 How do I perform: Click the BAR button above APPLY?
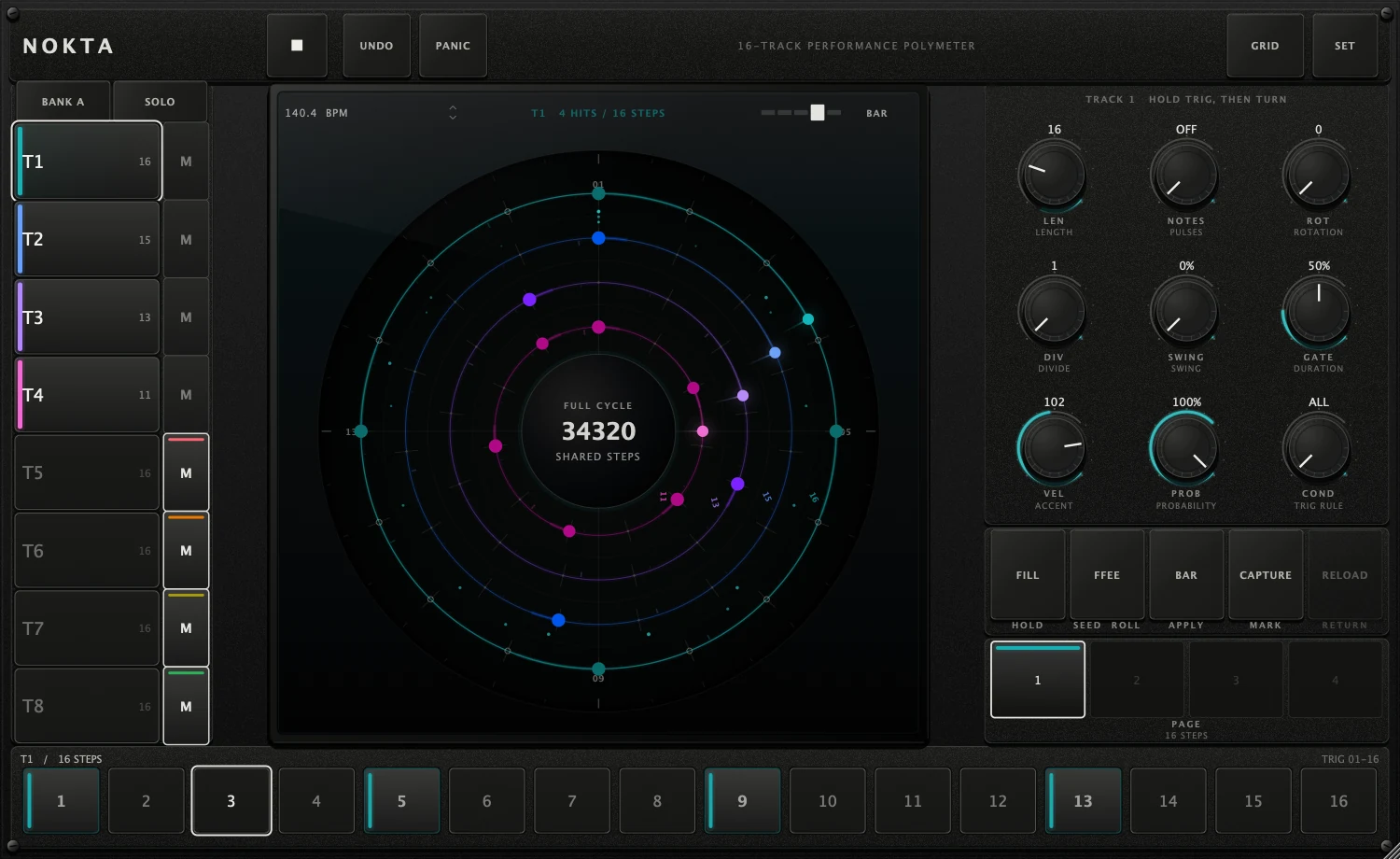point(1186,575)
